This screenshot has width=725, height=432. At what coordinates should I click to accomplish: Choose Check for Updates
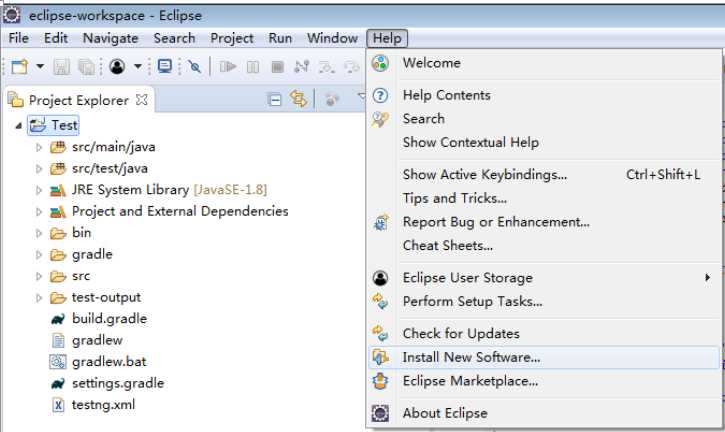point(544,334)
